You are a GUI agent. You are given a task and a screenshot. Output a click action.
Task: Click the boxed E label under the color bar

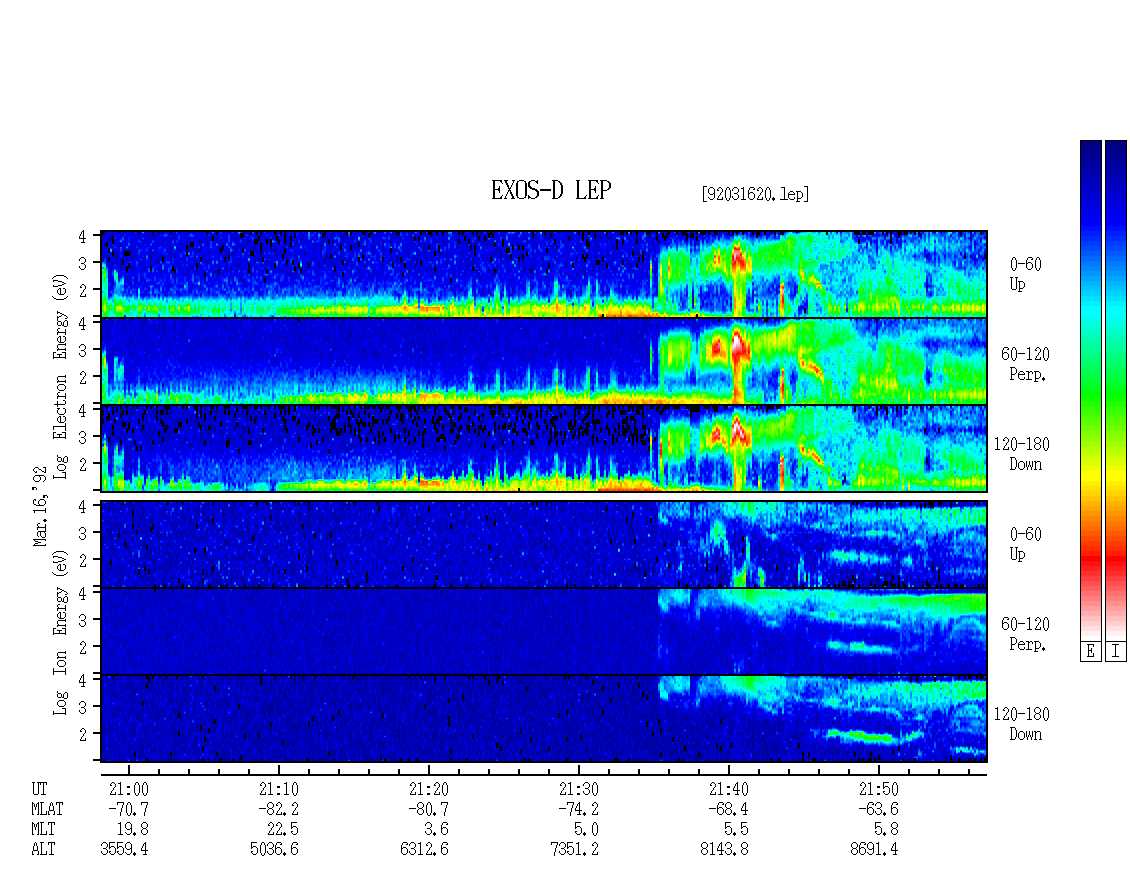click(x=1090, y=652)
